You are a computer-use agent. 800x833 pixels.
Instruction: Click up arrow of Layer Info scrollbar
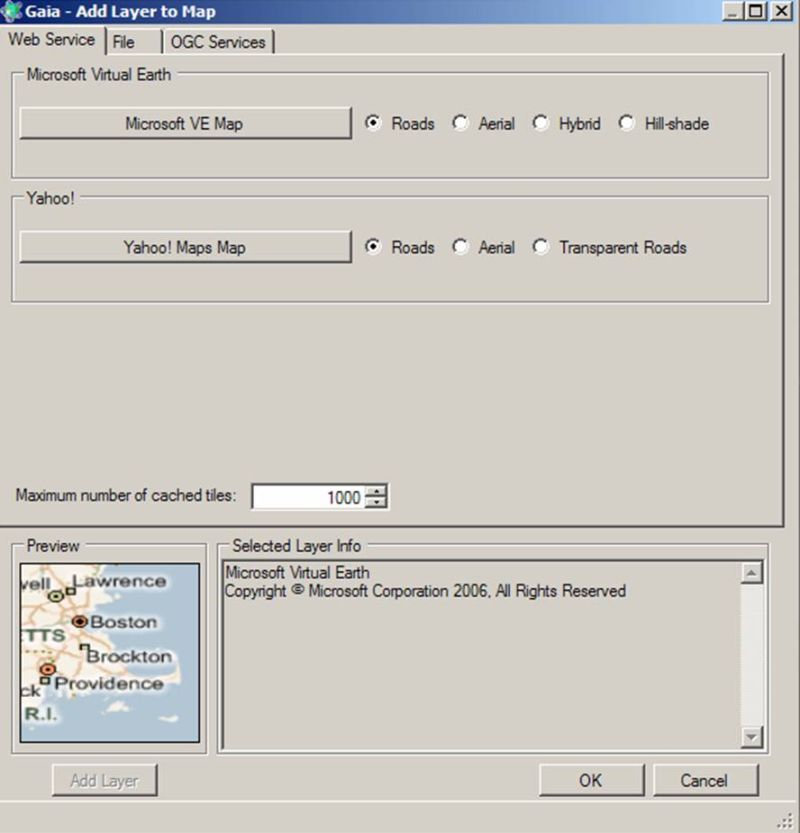752,573
